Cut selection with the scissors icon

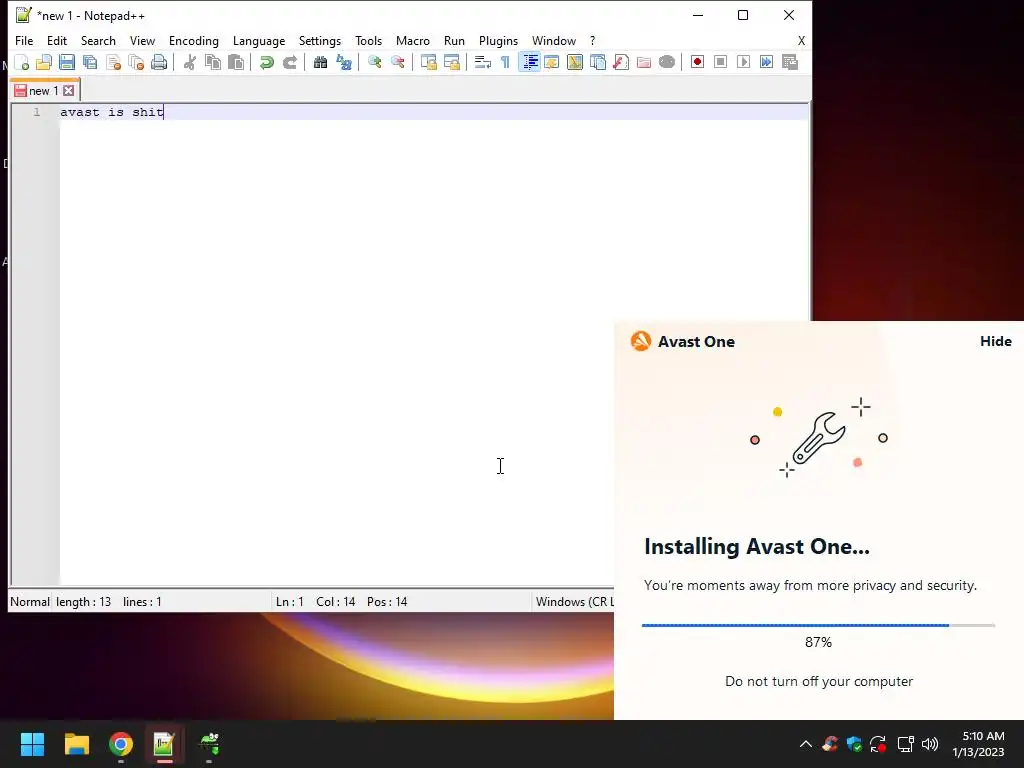coord(189,62)
